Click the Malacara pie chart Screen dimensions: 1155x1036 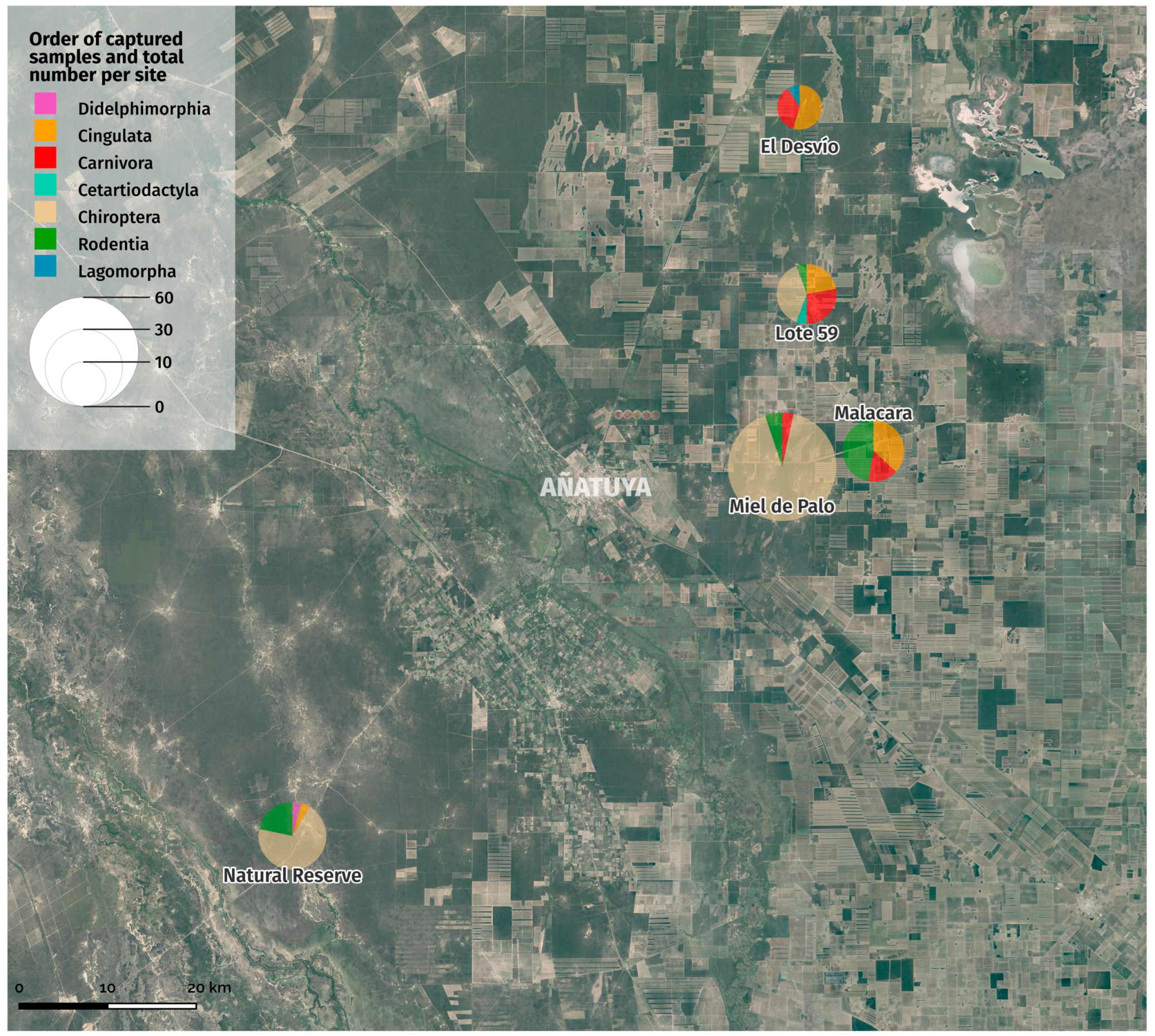[x=873, y=452]
